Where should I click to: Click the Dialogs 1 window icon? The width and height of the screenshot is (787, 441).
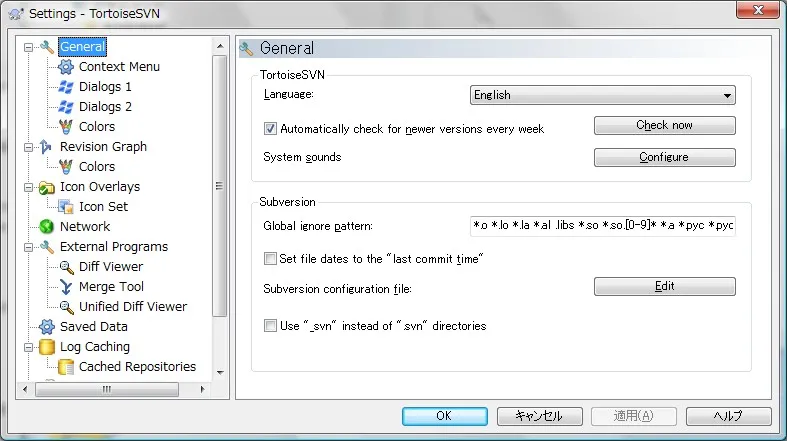pos(66,87)
